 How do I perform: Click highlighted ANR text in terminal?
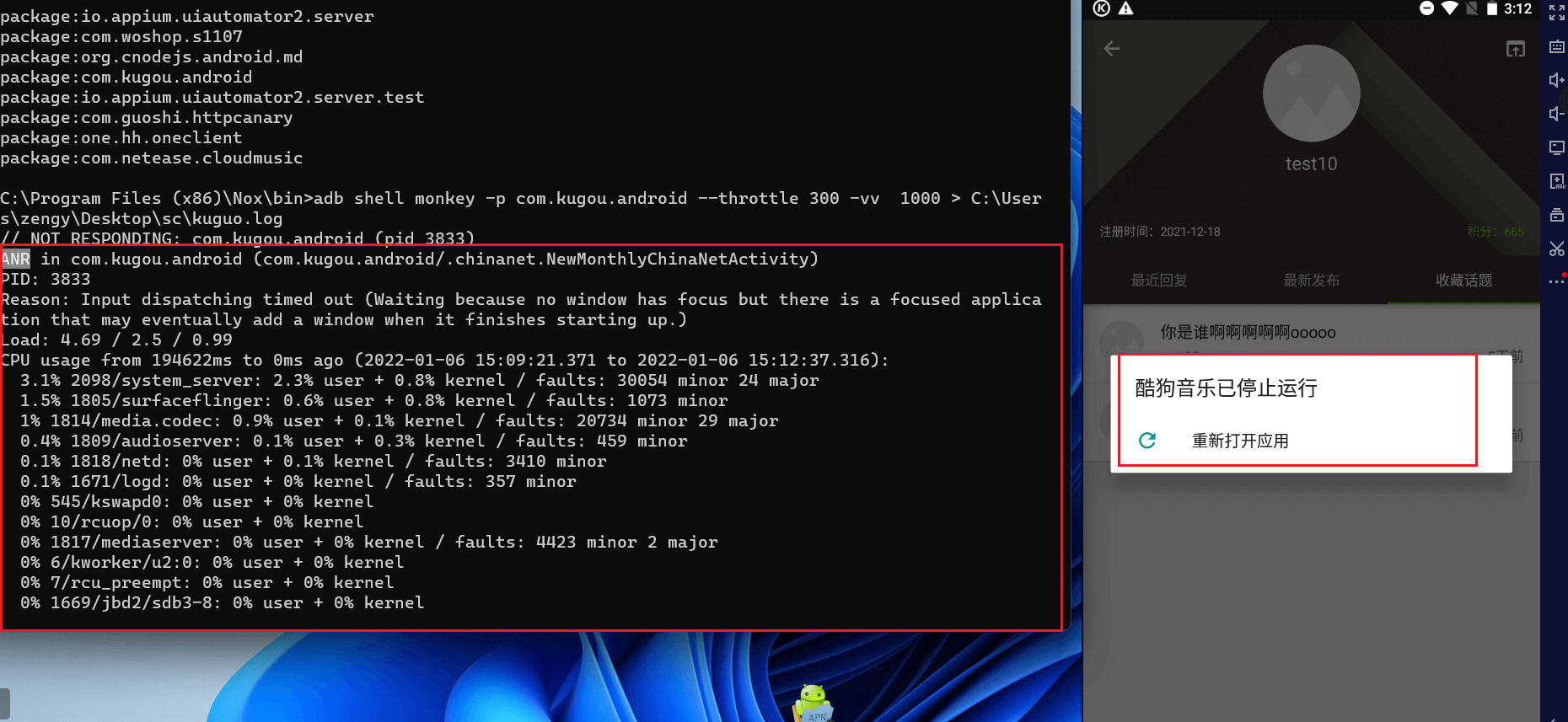(16, 259)
